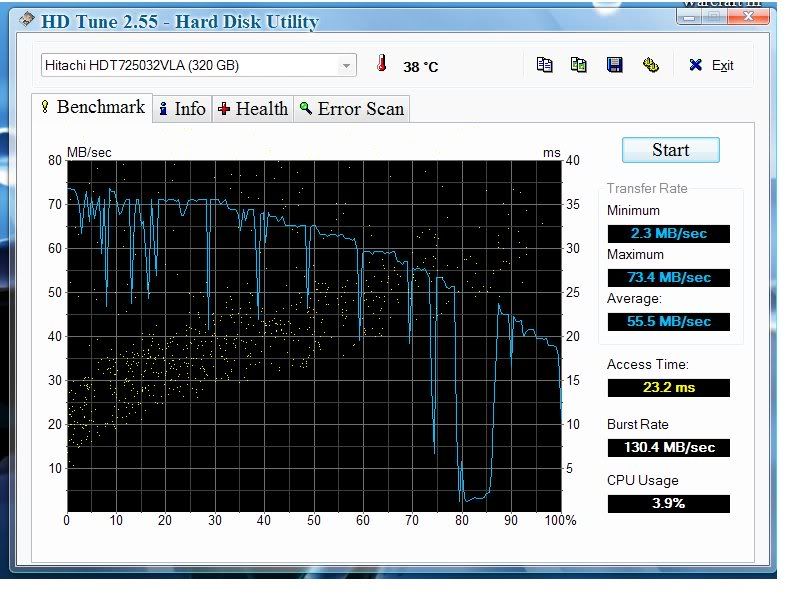Open the Health tab
Screen dimensions: 803x600
(253, 109)
